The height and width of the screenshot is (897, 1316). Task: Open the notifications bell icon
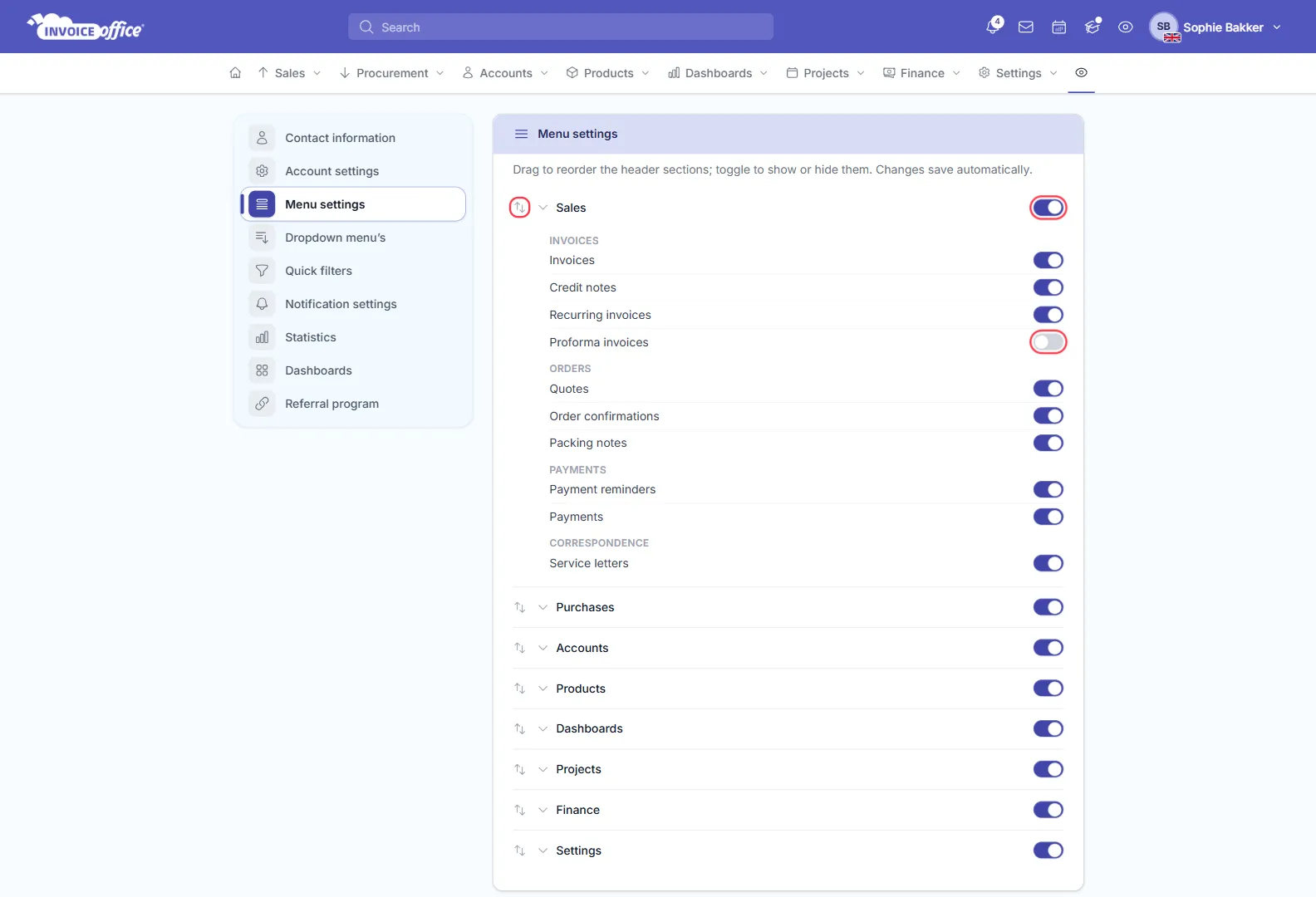coord(994,27)
